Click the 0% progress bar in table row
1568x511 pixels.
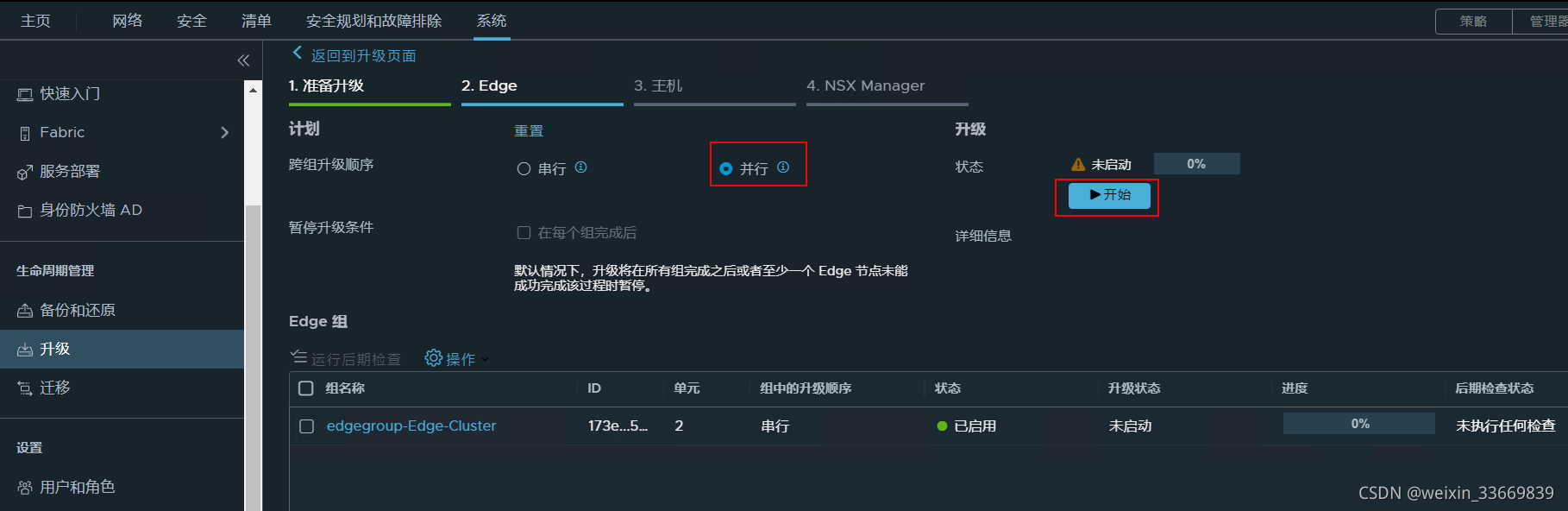pyautogui.click(x=1358, y=424)
